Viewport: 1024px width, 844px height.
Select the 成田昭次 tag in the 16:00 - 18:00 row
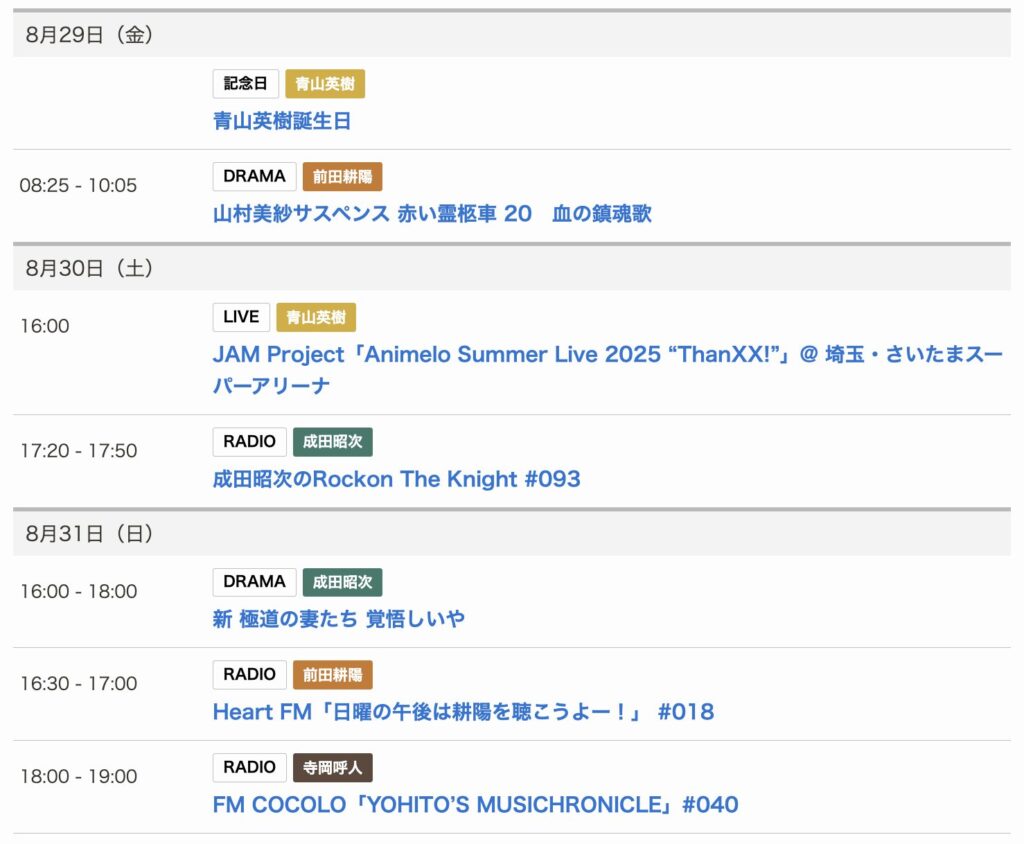point(342,583)
